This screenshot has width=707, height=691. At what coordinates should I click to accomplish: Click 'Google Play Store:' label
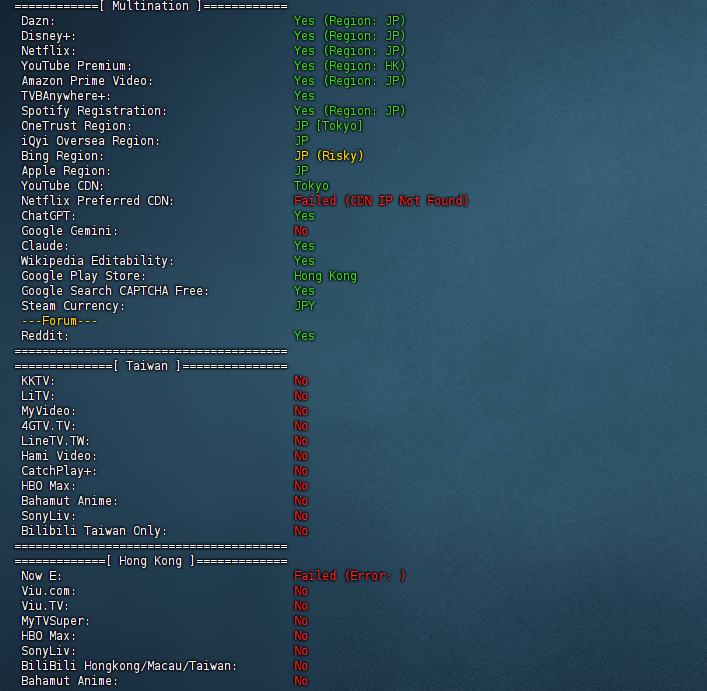(83, 276)
